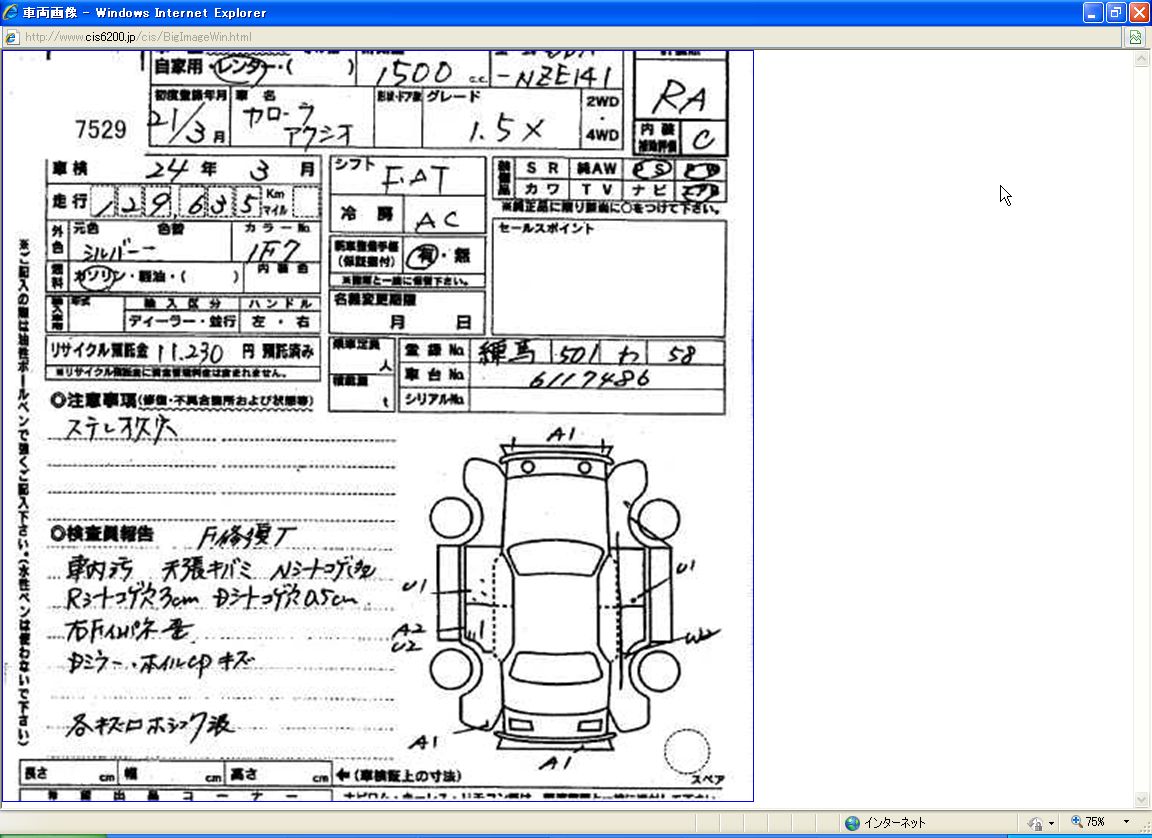Minimize the Internet Explorer window
This screenshot has width=1152, height=838.
1093,13
